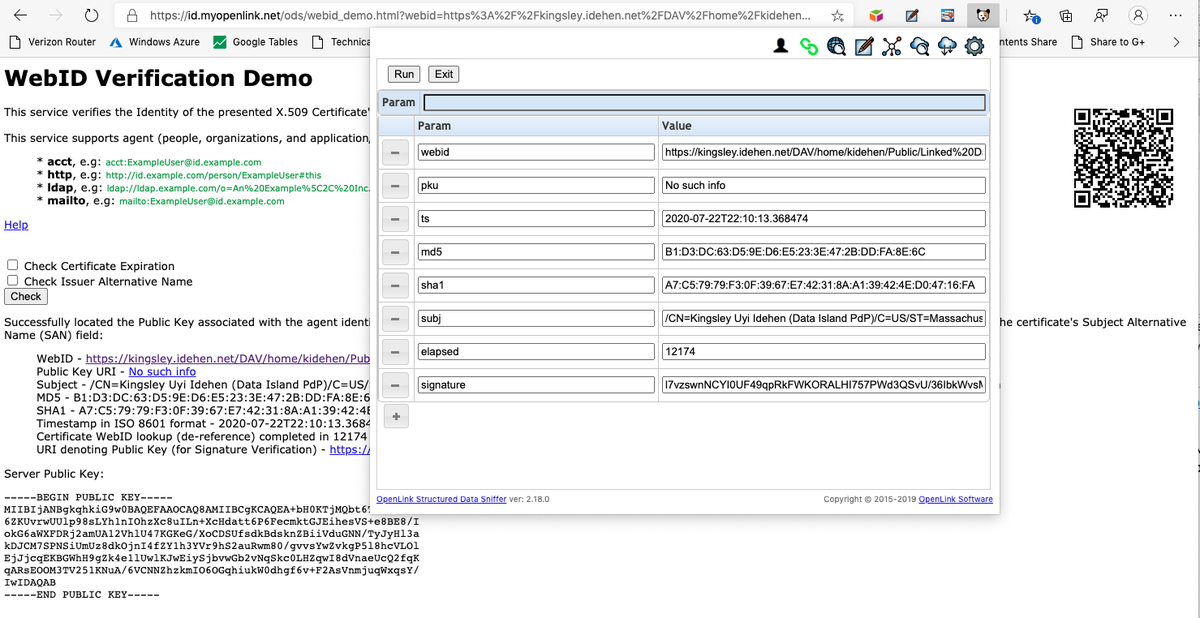Click the browser forward arrow
Viewport: 1200px width, 618px height.
pos(56,16)
